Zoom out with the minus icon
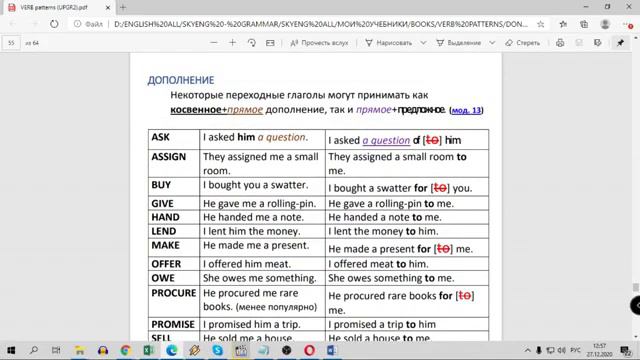The height and width of the screenshot is (360, 640). point(213,43)
